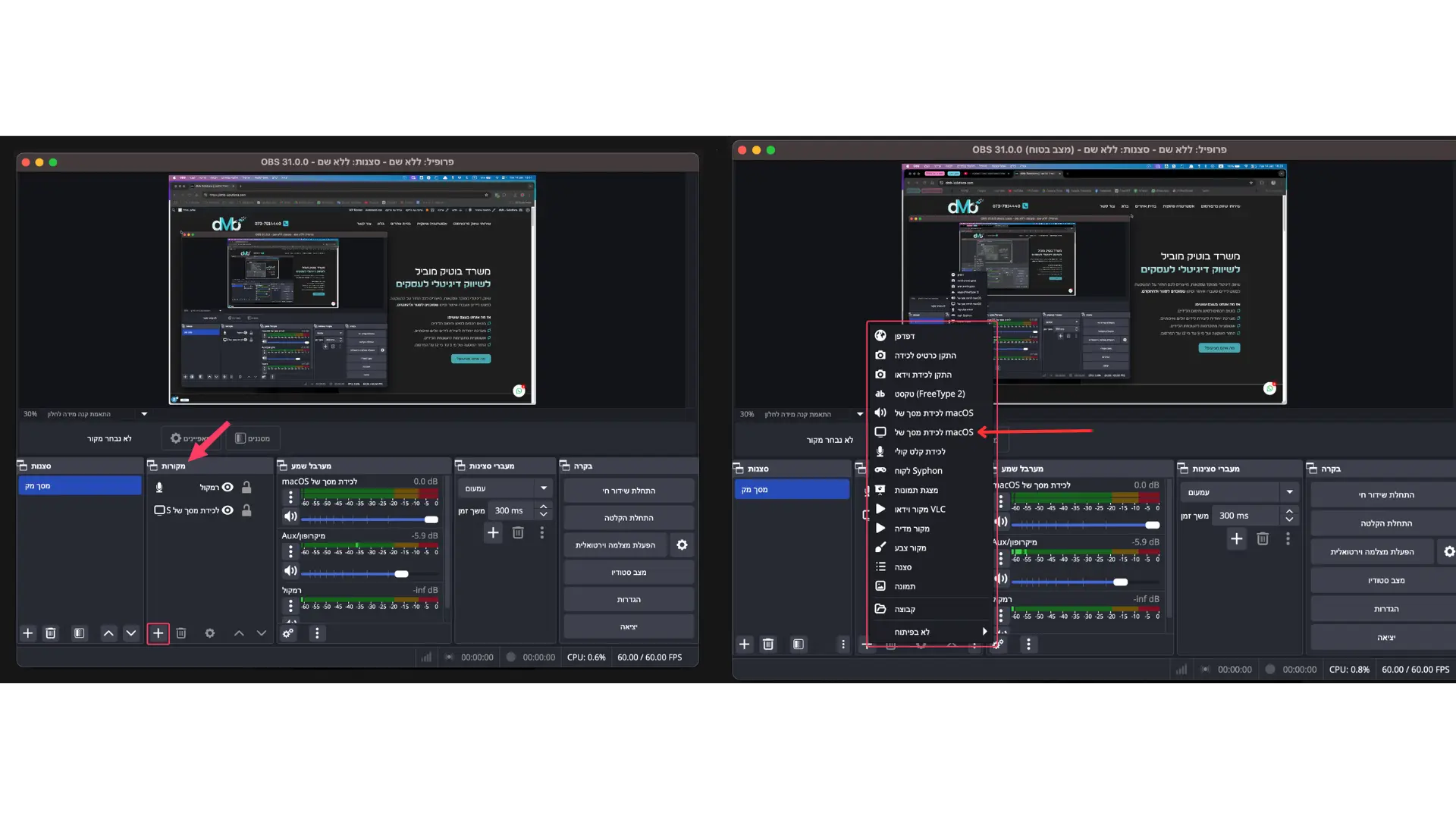
Task: Add a new scene in left OBS window
Action: (x=28, y=633)
